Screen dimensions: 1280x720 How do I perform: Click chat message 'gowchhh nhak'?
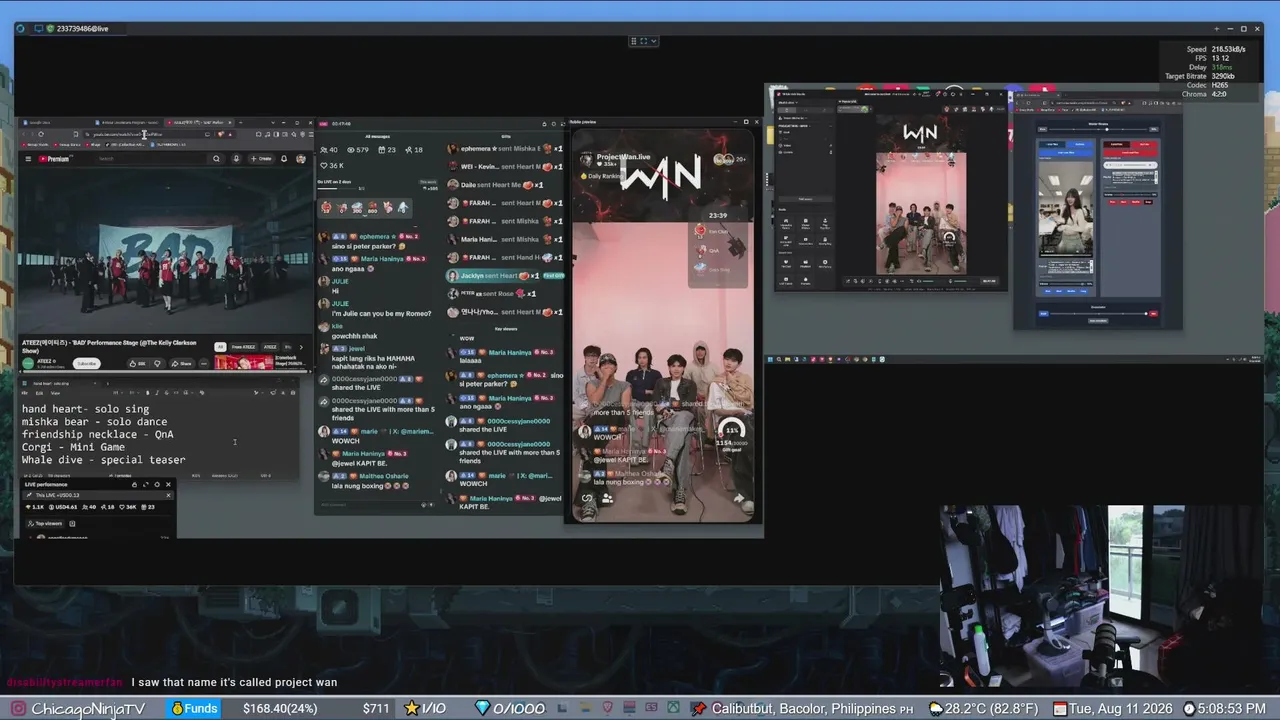tap(355, 336)
